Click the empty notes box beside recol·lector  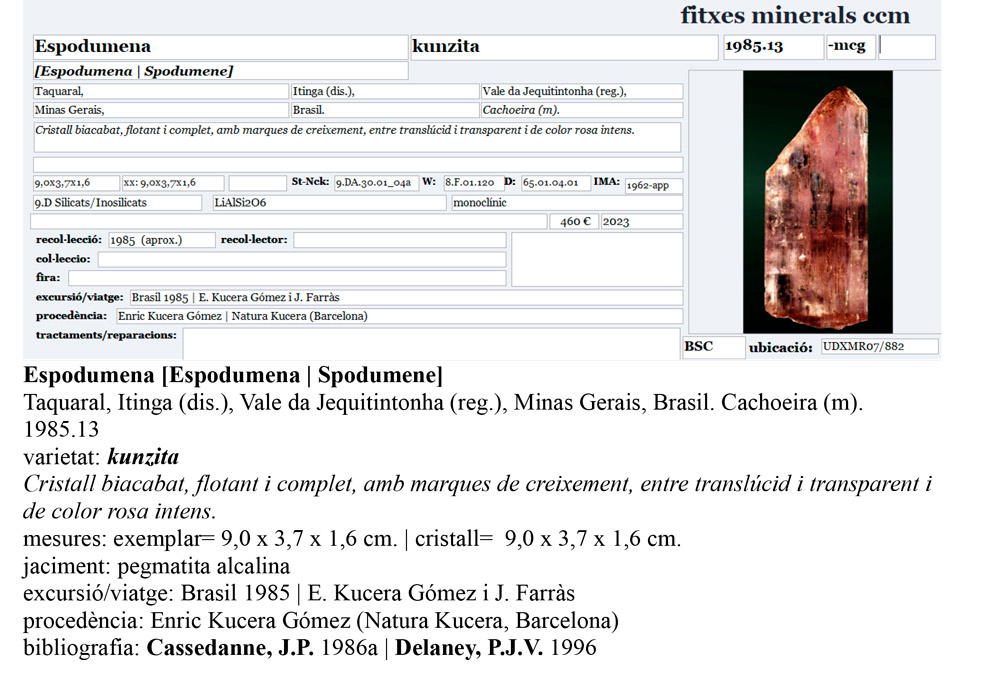[x=597, y=260]
